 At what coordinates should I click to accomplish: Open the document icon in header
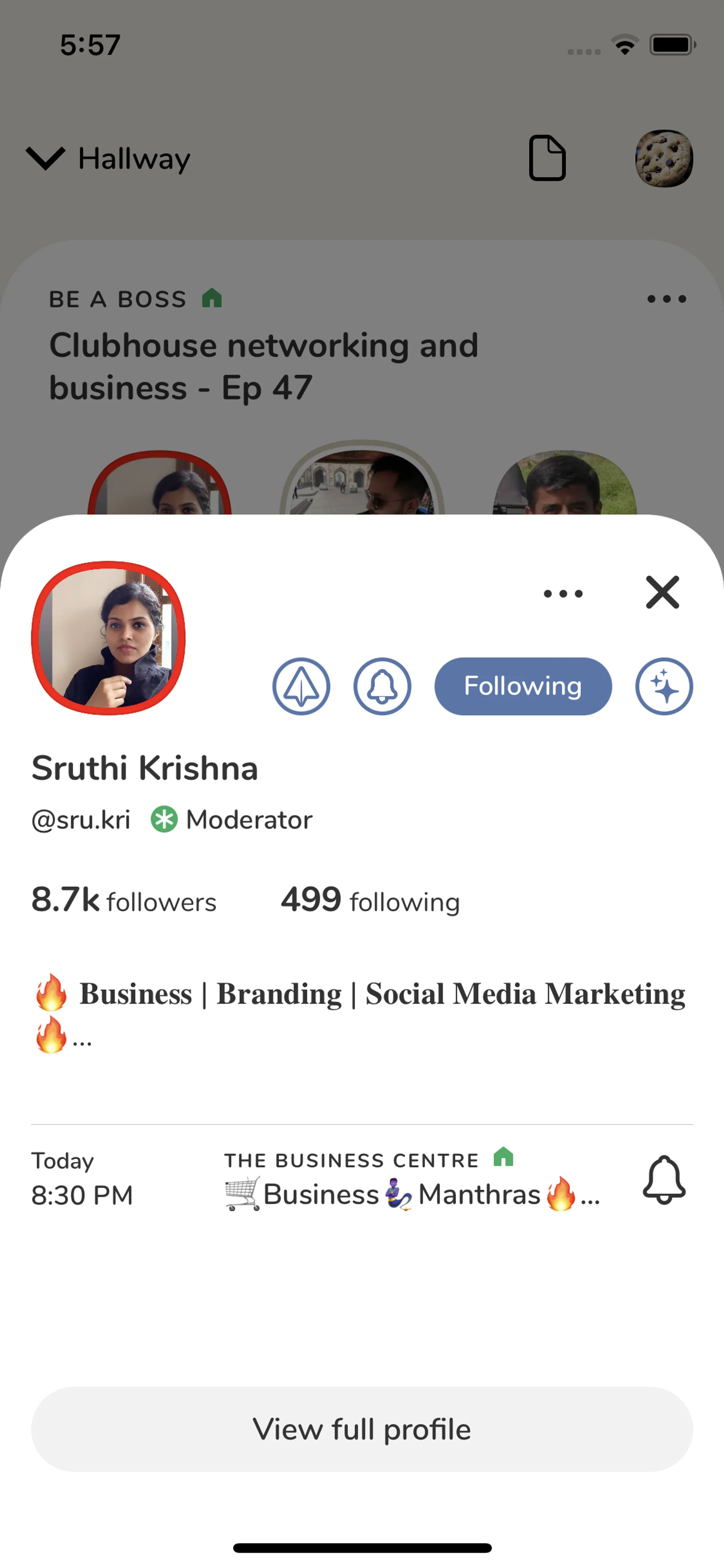547,158
